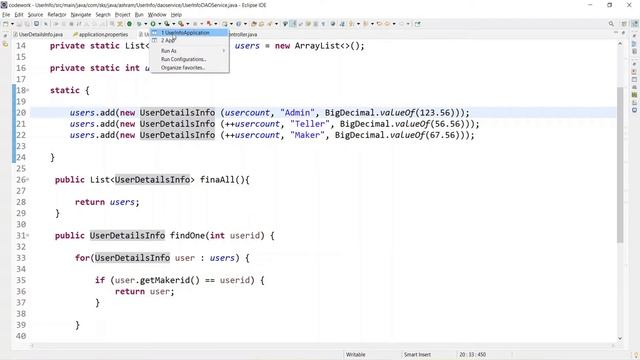Click the "Maker" string on line 22
Image resolution: width=640 pixels, height=360 pixels.
click(x=307, y=135)
